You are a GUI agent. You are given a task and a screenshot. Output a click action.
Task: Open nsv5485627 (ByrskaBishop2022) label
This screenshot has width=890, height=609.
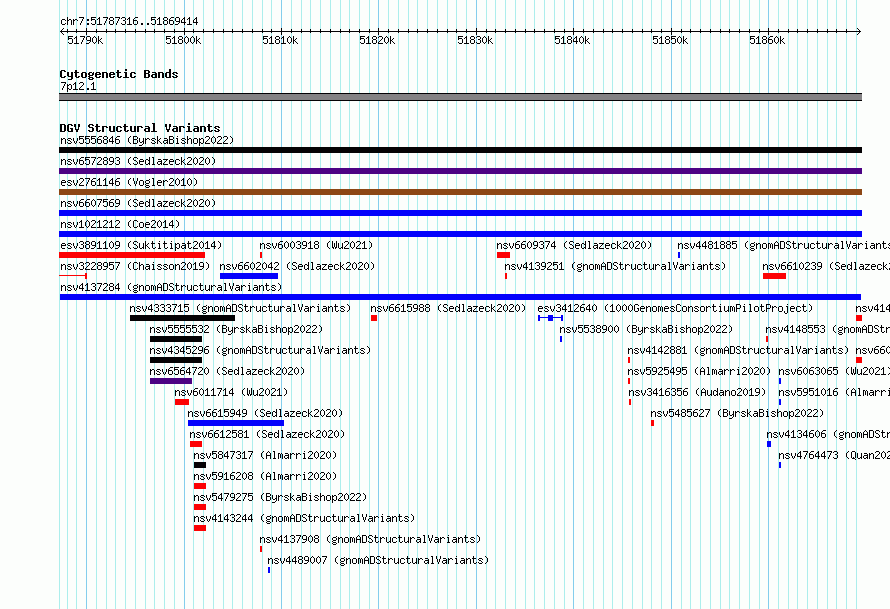pyautogui.click(x=737, y=413)
